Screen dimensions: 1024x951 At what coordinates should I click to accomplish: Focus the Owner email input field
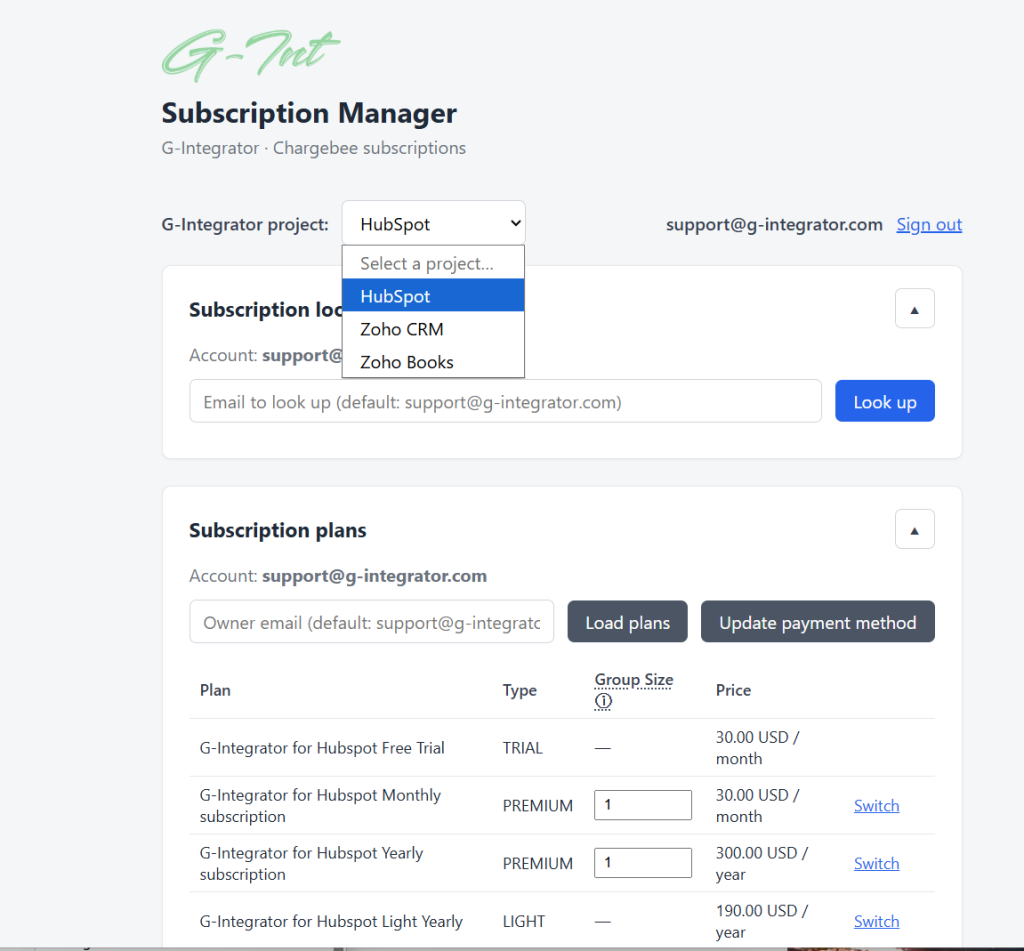tap(372, 622)
